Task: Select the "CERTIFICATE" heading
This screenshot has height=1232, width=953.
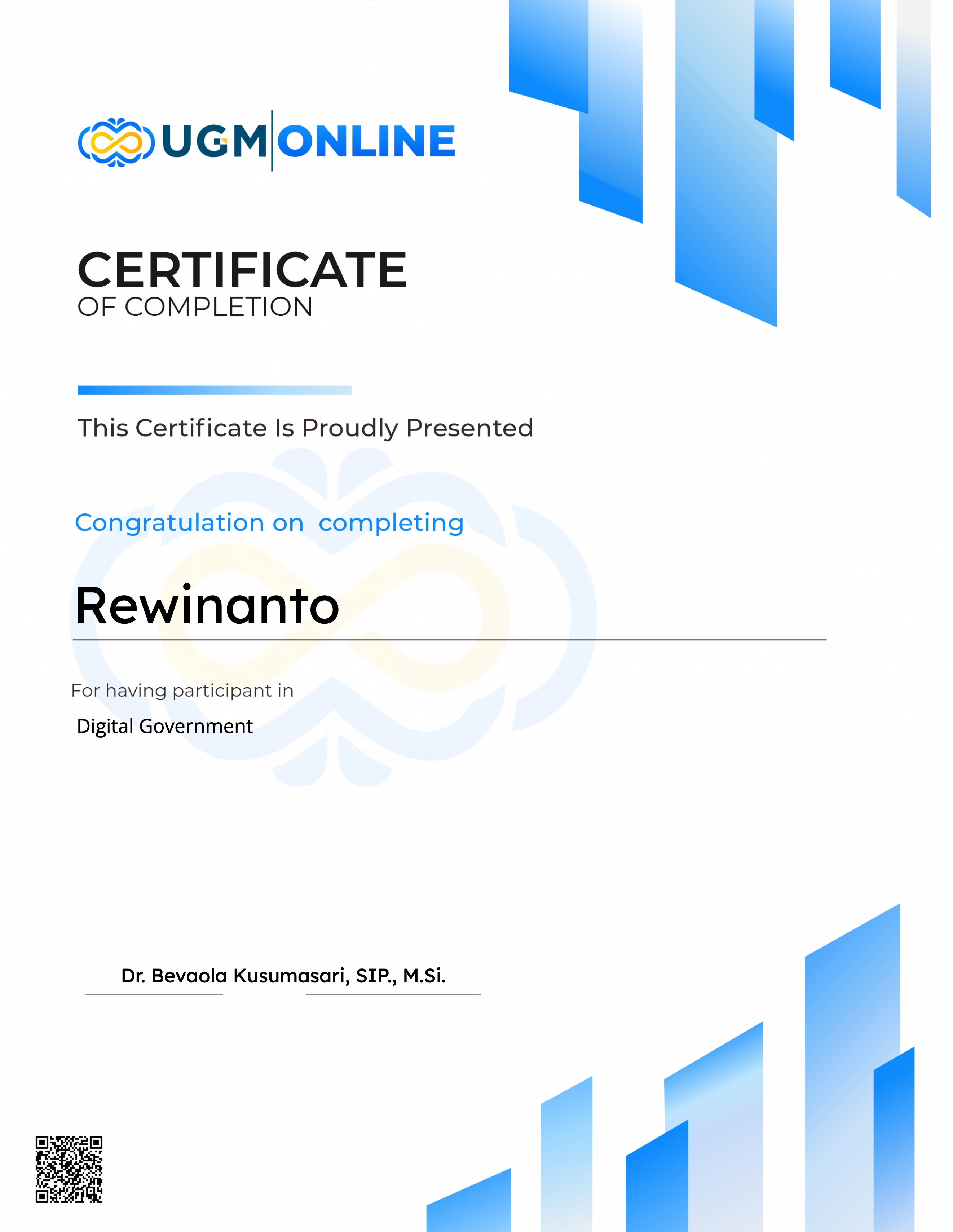Action: (x=242, y=270)
